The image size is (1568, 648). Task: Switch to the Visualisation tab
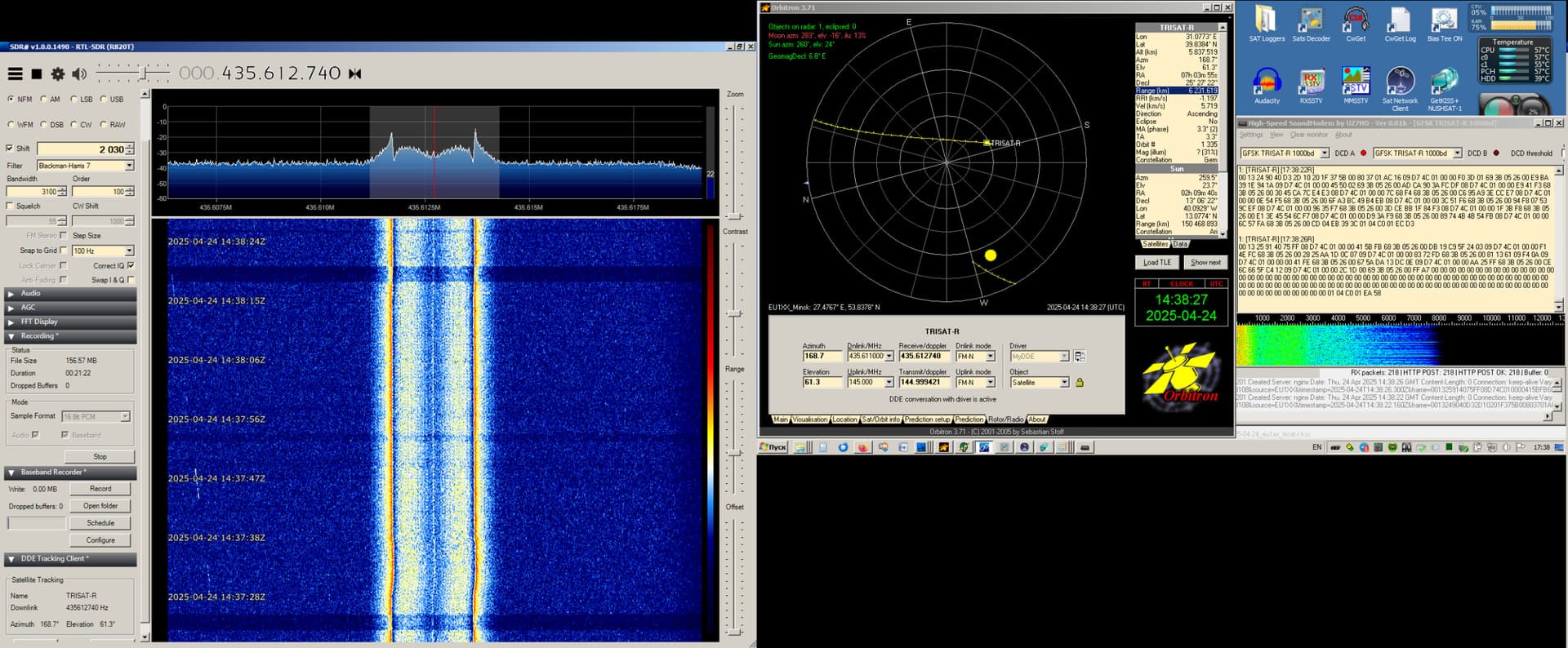point(809,419)
